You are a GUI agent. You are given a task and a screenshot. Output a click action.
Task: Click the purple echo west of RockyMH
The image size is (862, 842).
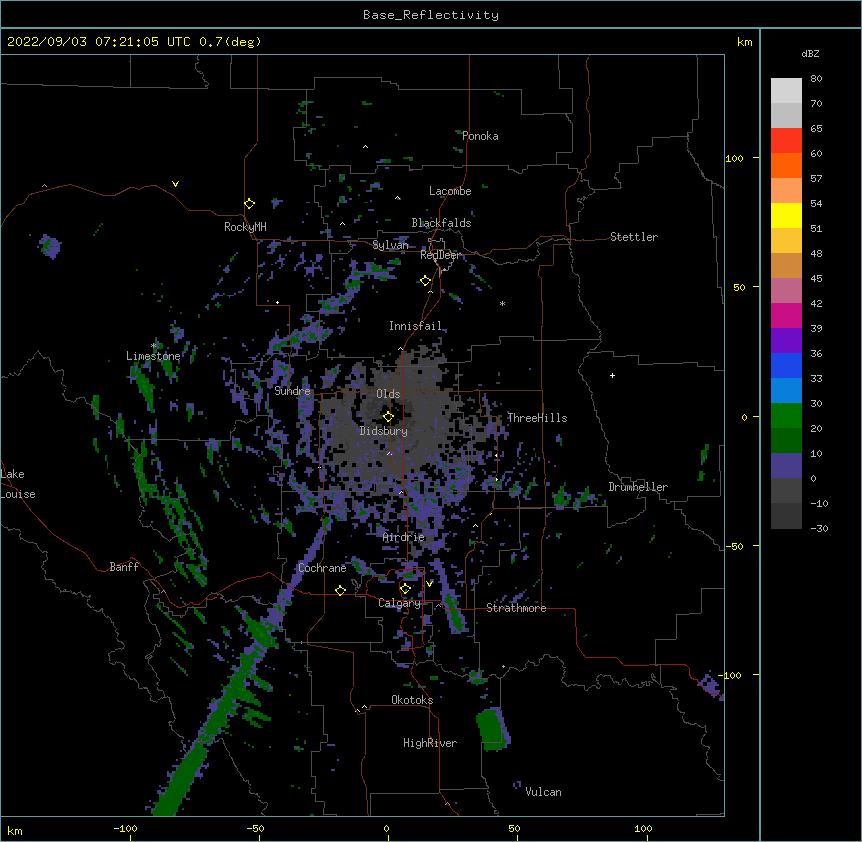click(x=49, y=246)
